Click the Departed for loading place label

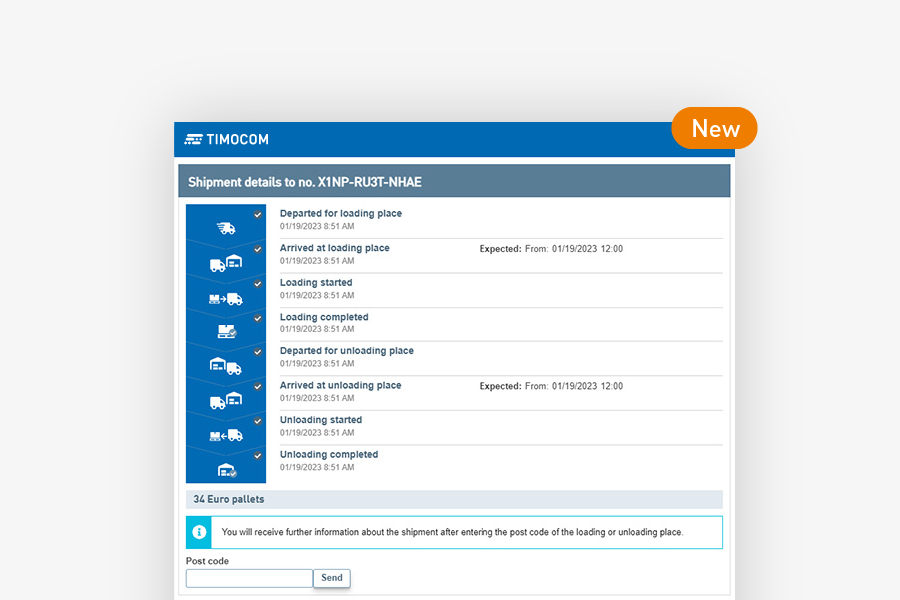coord(341,214)
